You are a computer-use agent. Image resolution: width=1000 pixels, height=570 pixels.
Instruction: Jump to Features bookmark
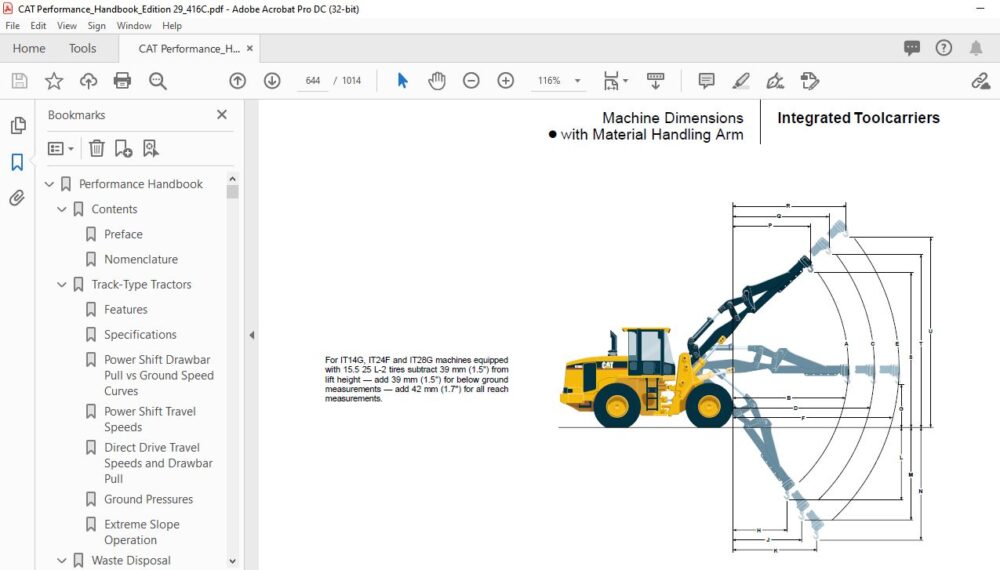126,309
